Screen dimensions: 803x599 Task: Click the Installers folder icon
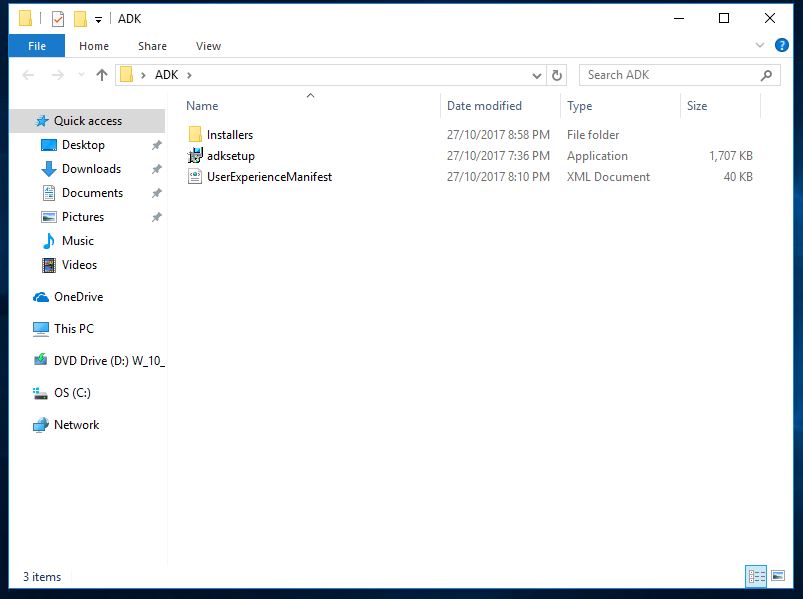pos(195,135)
